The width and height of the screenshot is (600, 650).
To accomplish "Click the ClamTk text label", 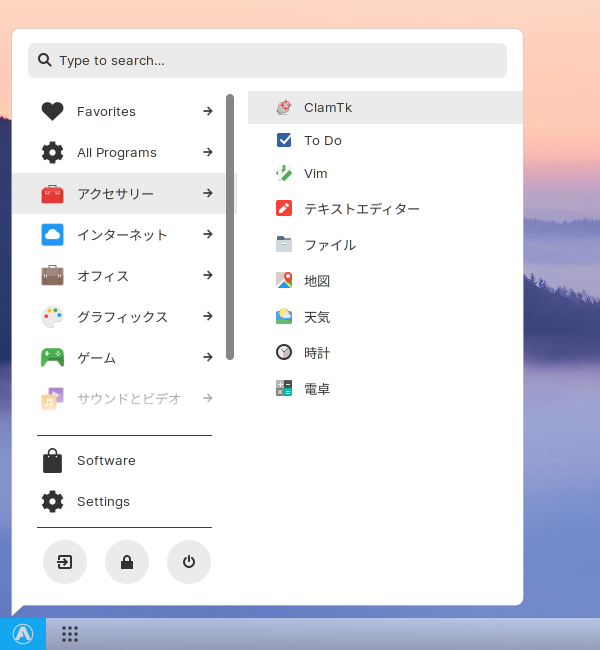I will click(328, 108).
